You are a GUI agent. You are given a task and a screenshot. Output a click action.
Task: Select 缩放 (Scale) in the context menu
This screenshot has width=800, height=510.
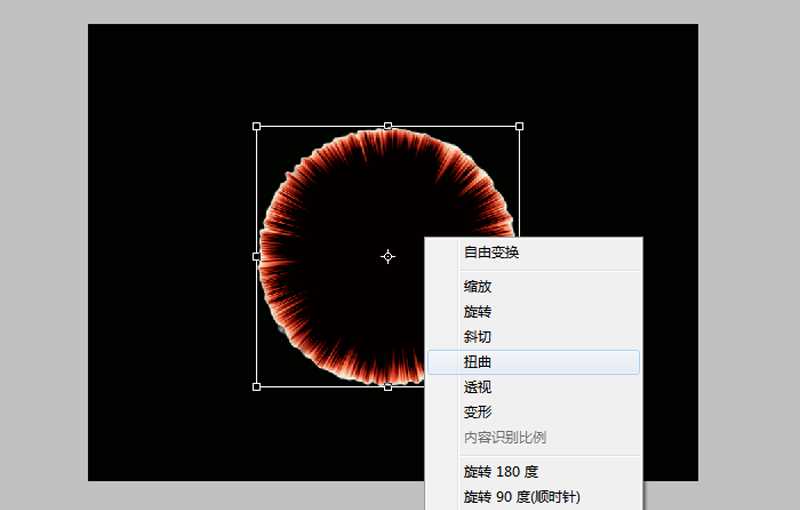click(x=478, y=287)
